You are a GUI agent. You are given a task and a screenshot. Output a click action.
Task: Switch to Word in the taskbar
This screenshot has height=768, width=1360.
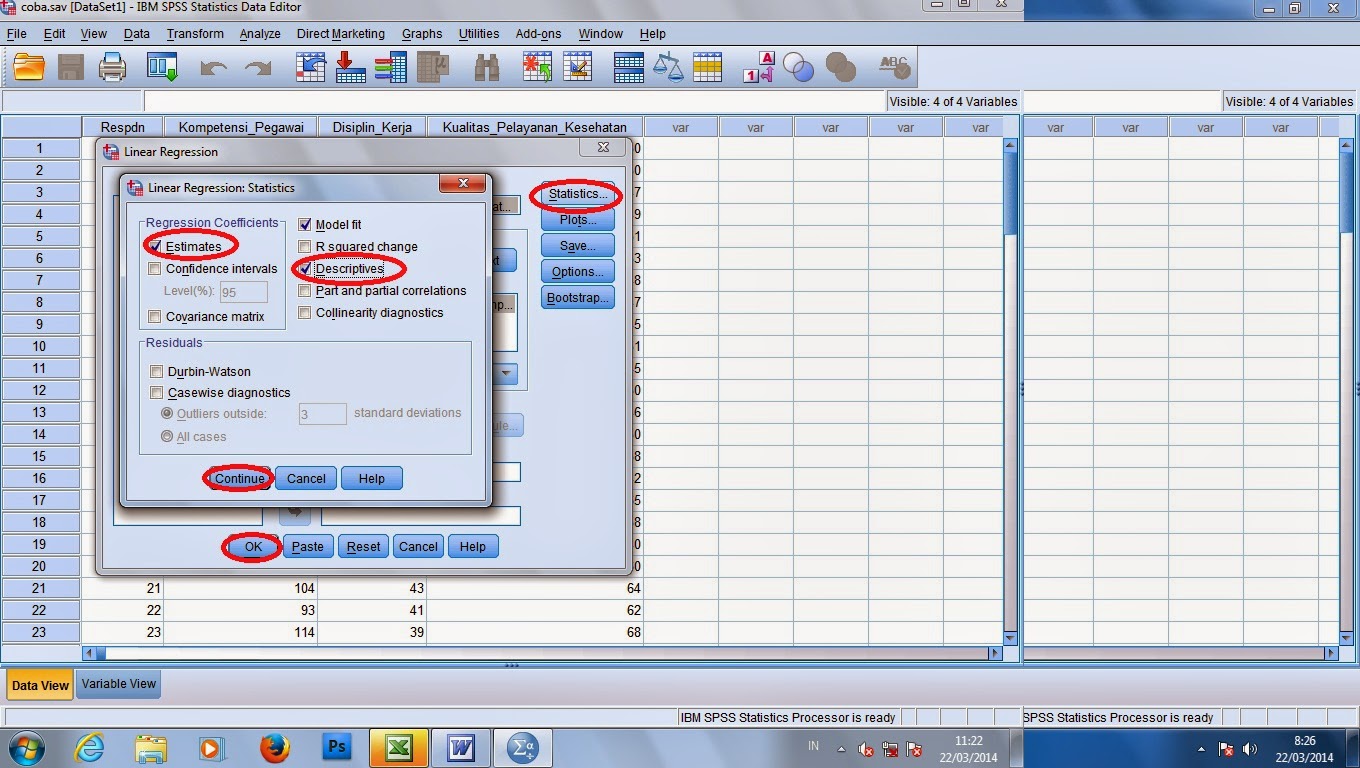[x=461, y=747]
